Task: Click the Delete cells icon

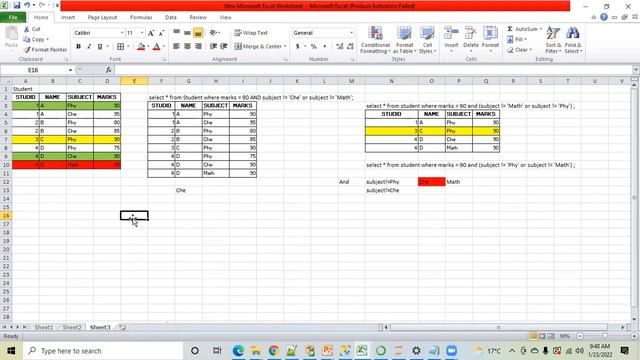Action: pos(471,33)
